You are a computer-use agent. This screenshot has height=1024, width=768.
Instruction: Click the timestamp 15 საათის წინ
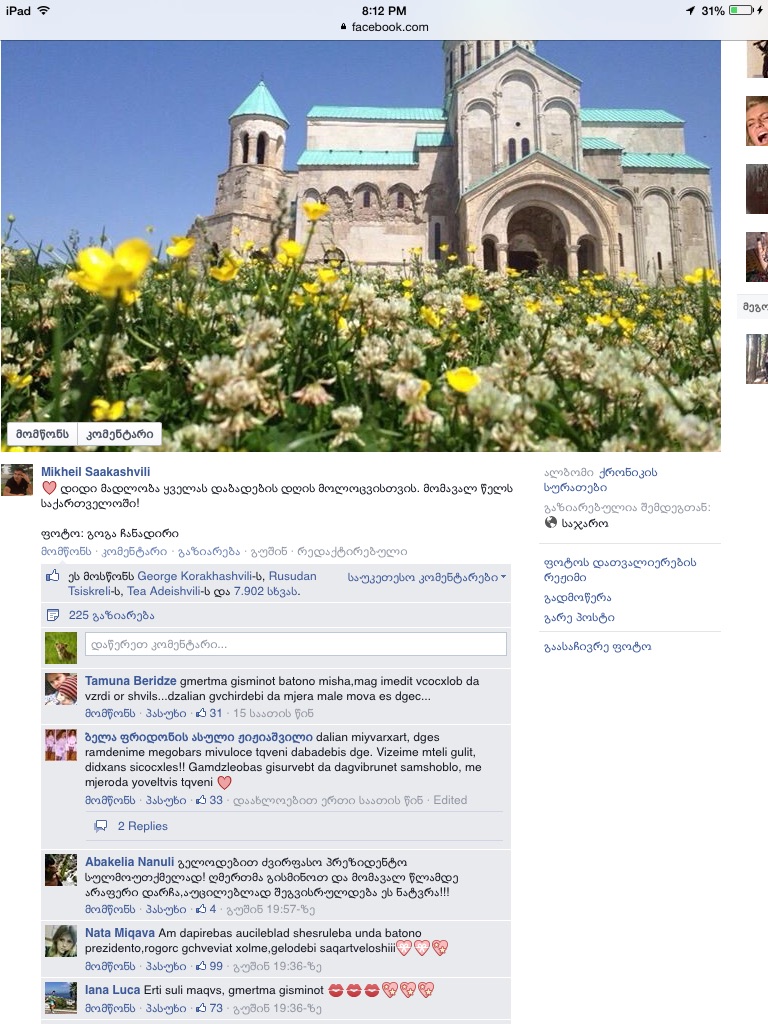click(273, 713)
